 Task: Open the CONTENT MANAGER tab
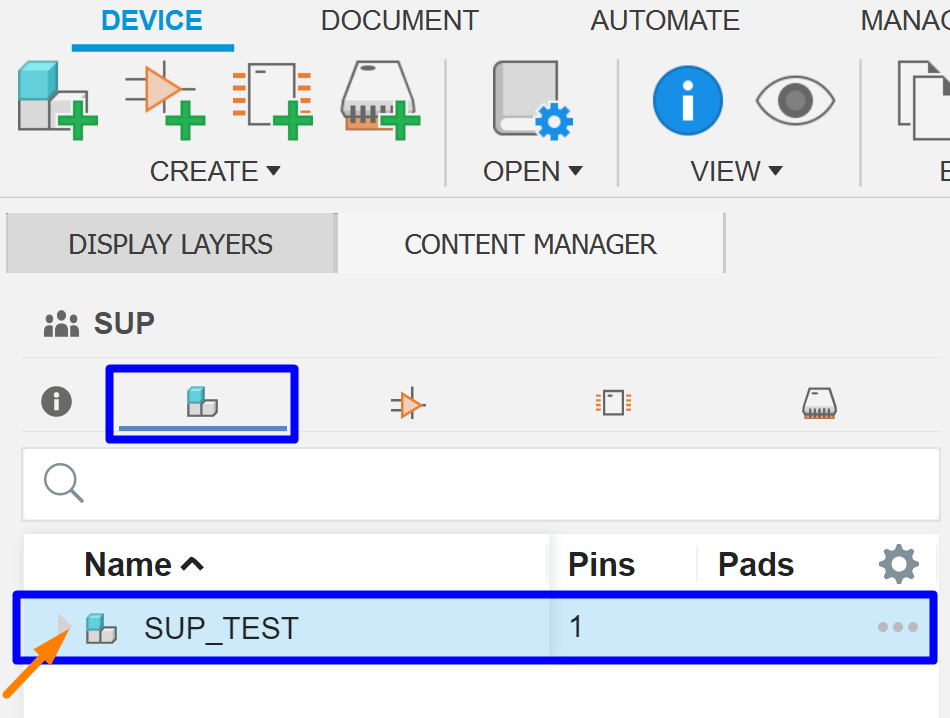click(530, 243)
